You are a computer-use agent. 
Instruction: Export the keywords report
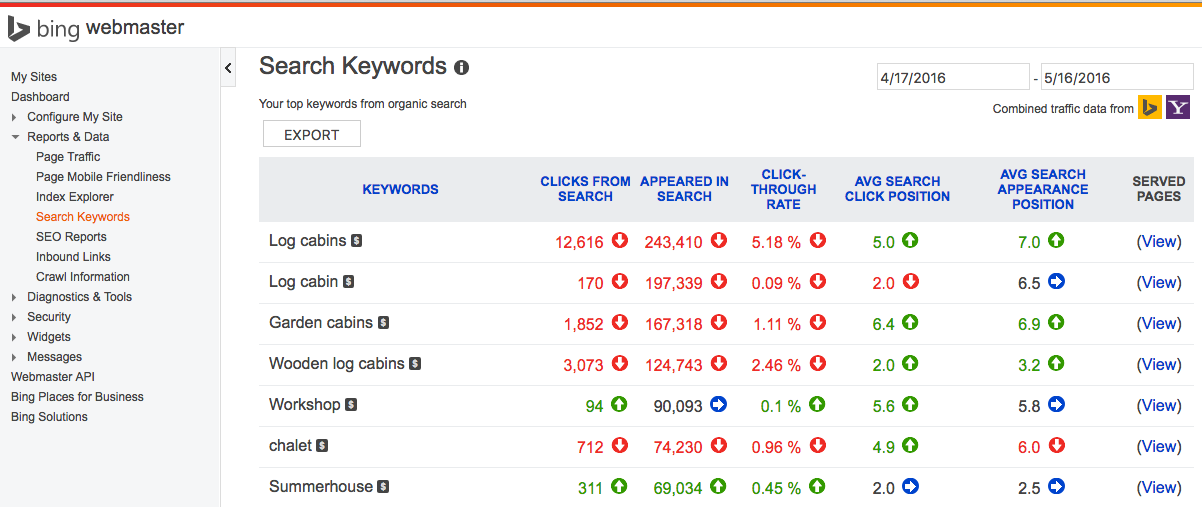tap(311, 135)
